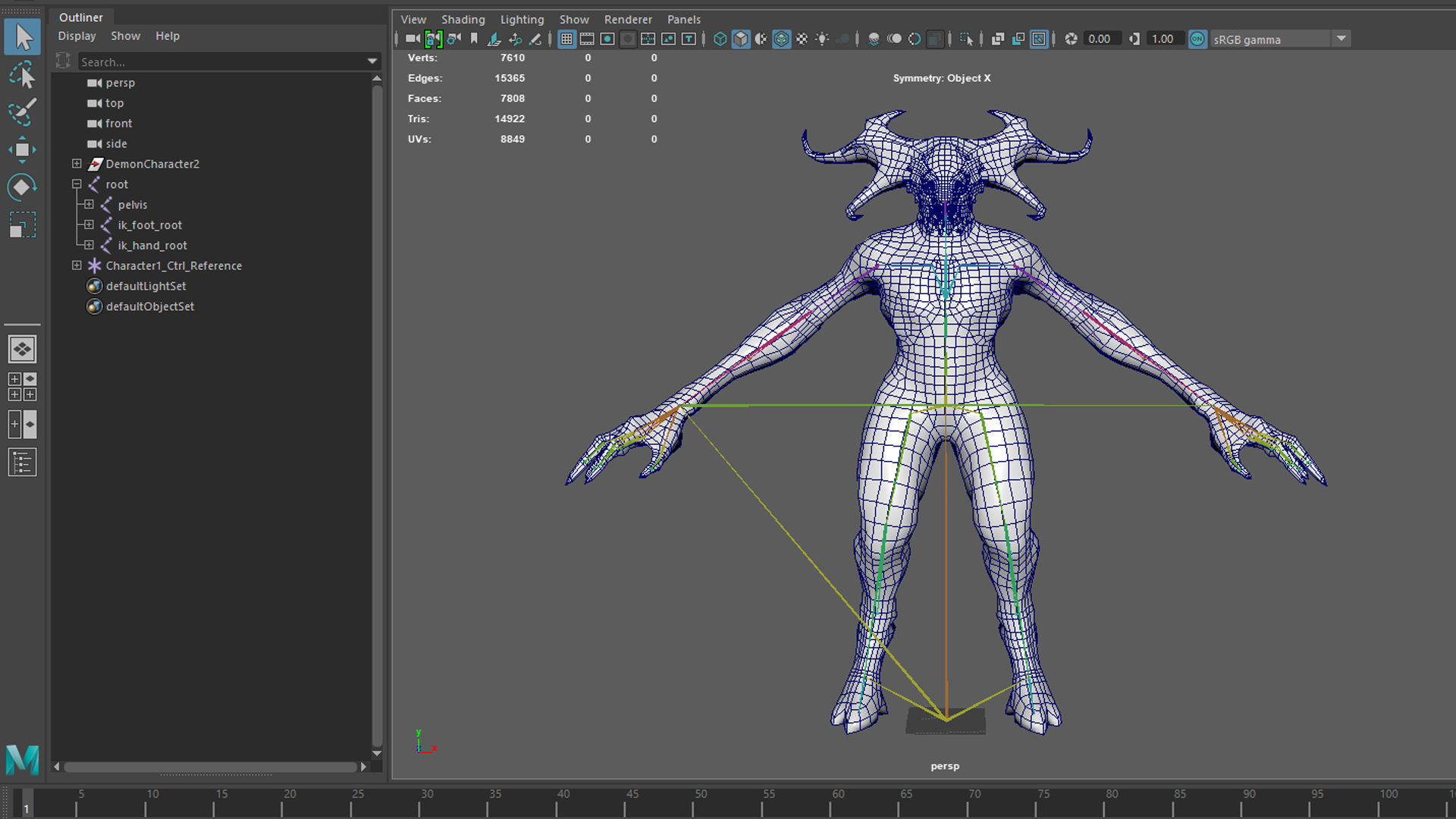
Task: Click the Outliner panel toggle icon
Action: (23, 463)
